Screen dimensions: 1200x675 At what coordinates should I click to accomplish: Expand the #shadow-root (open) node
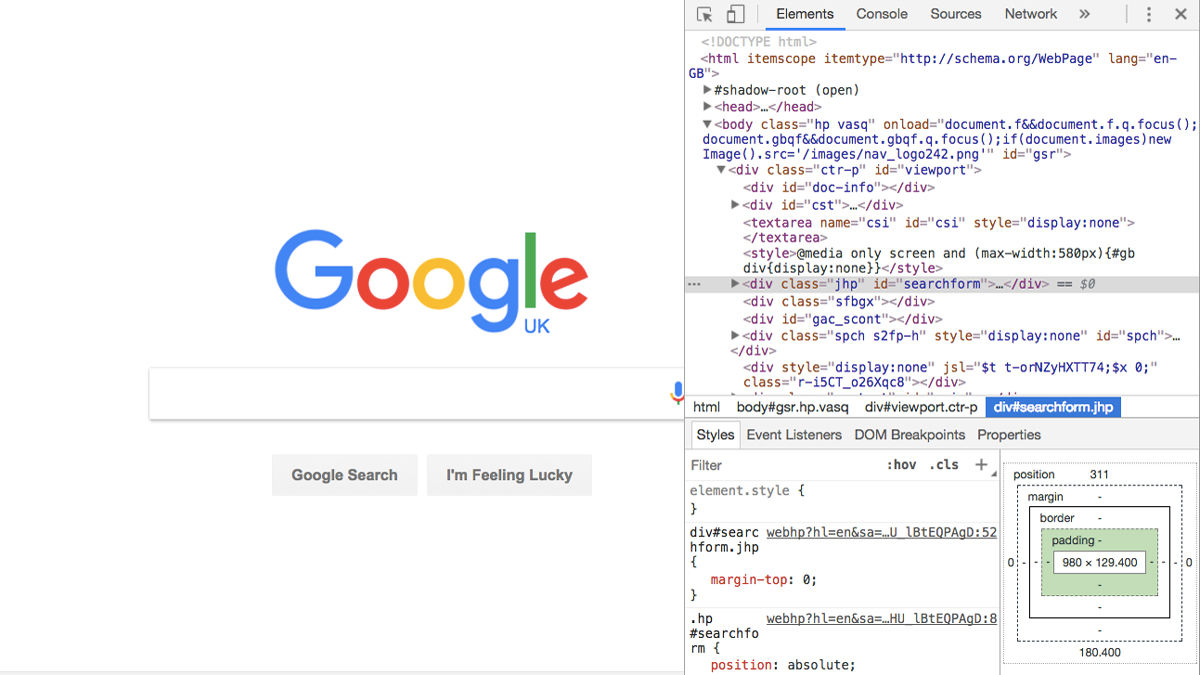click(x=708, y=90)
